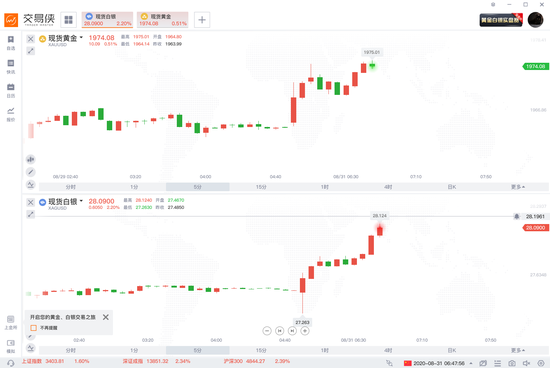Dismiss the gold silver trading popup
Screen dimensions: 550x368
click(x=106, y=317)
